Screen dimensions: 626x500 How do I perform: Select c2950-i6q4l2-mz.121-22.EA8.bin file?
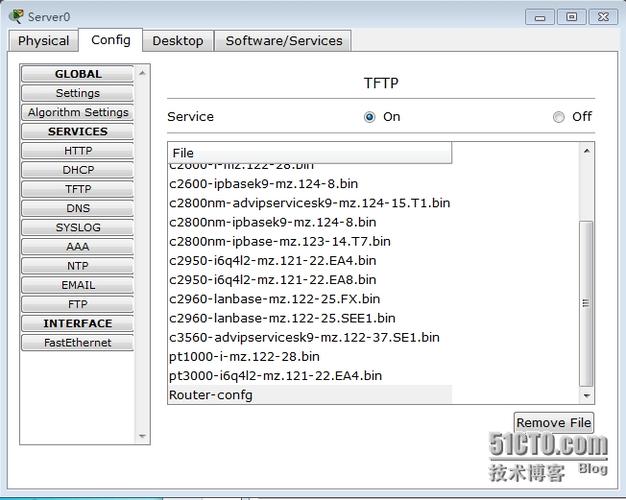click(x=310, y=280)
